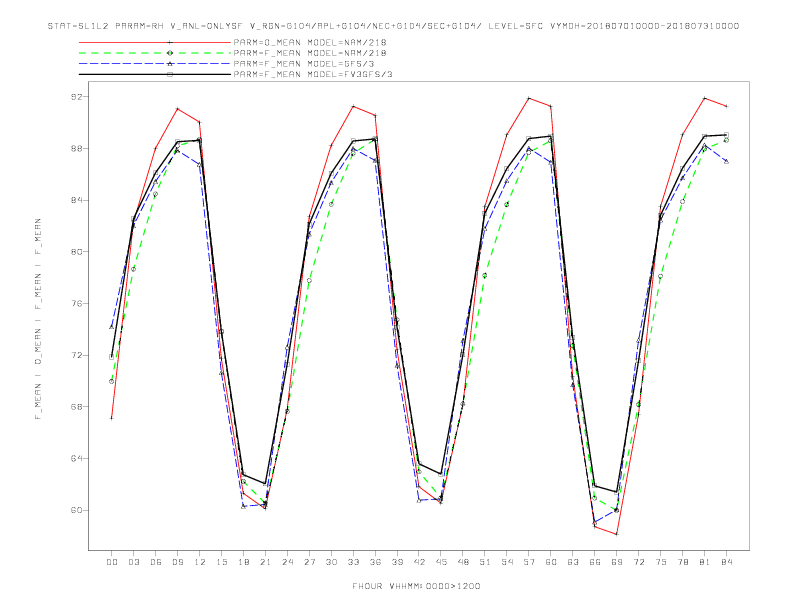Click x-axis tick label '39'
792x612 pixels.
[397, 562]
